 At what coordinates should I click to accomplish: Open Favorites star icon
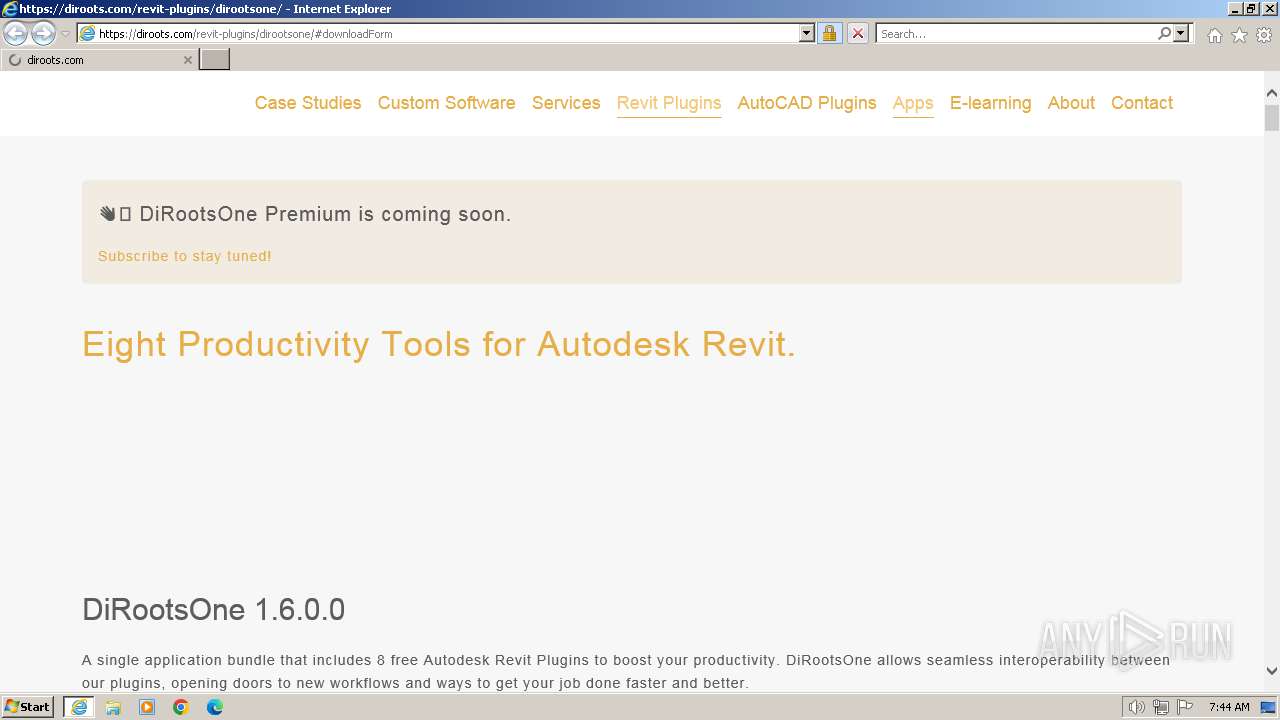point(1239,34)
